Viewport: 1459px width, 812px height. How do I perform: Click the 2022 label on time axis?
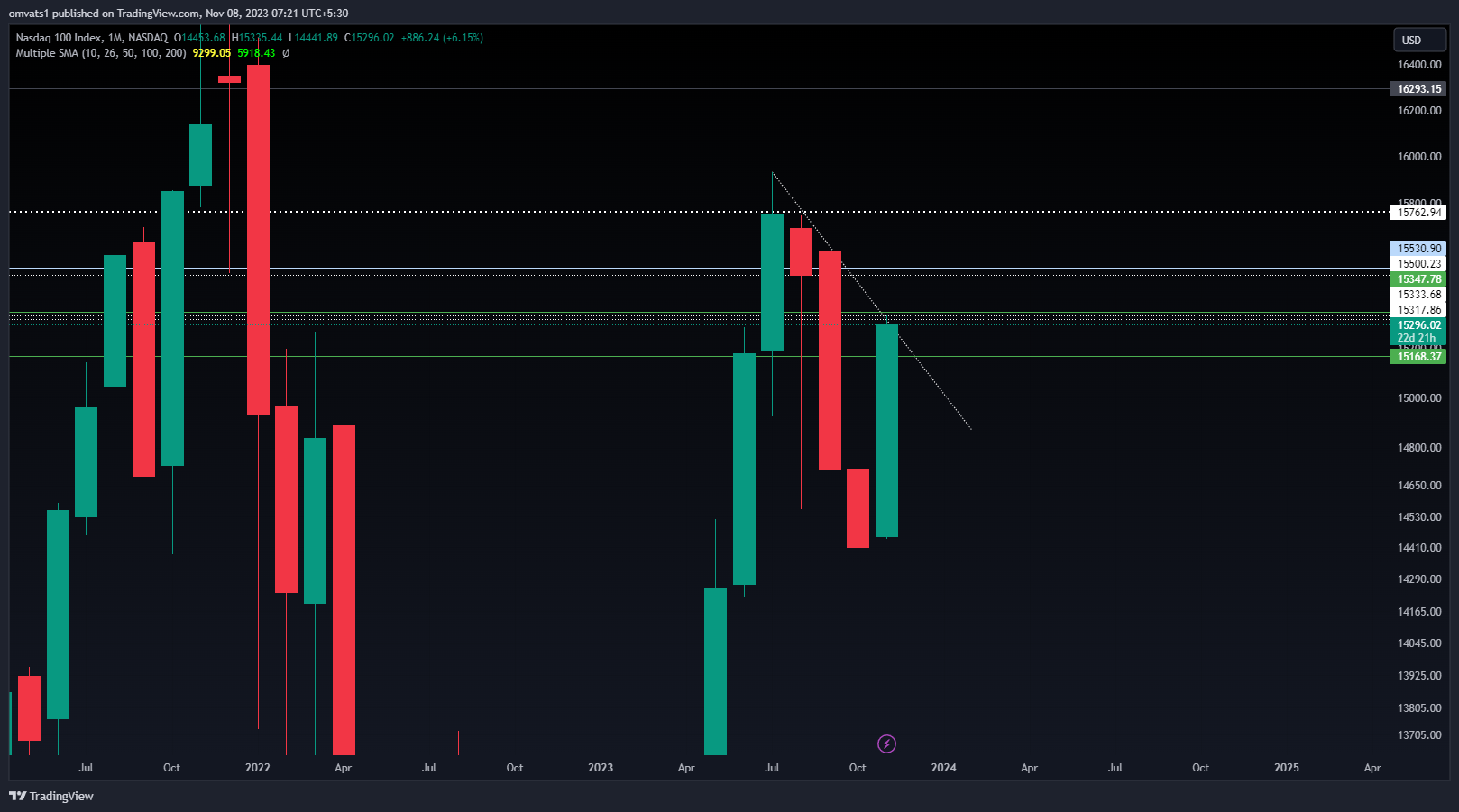pyautogui.click(x=258, y=768)
